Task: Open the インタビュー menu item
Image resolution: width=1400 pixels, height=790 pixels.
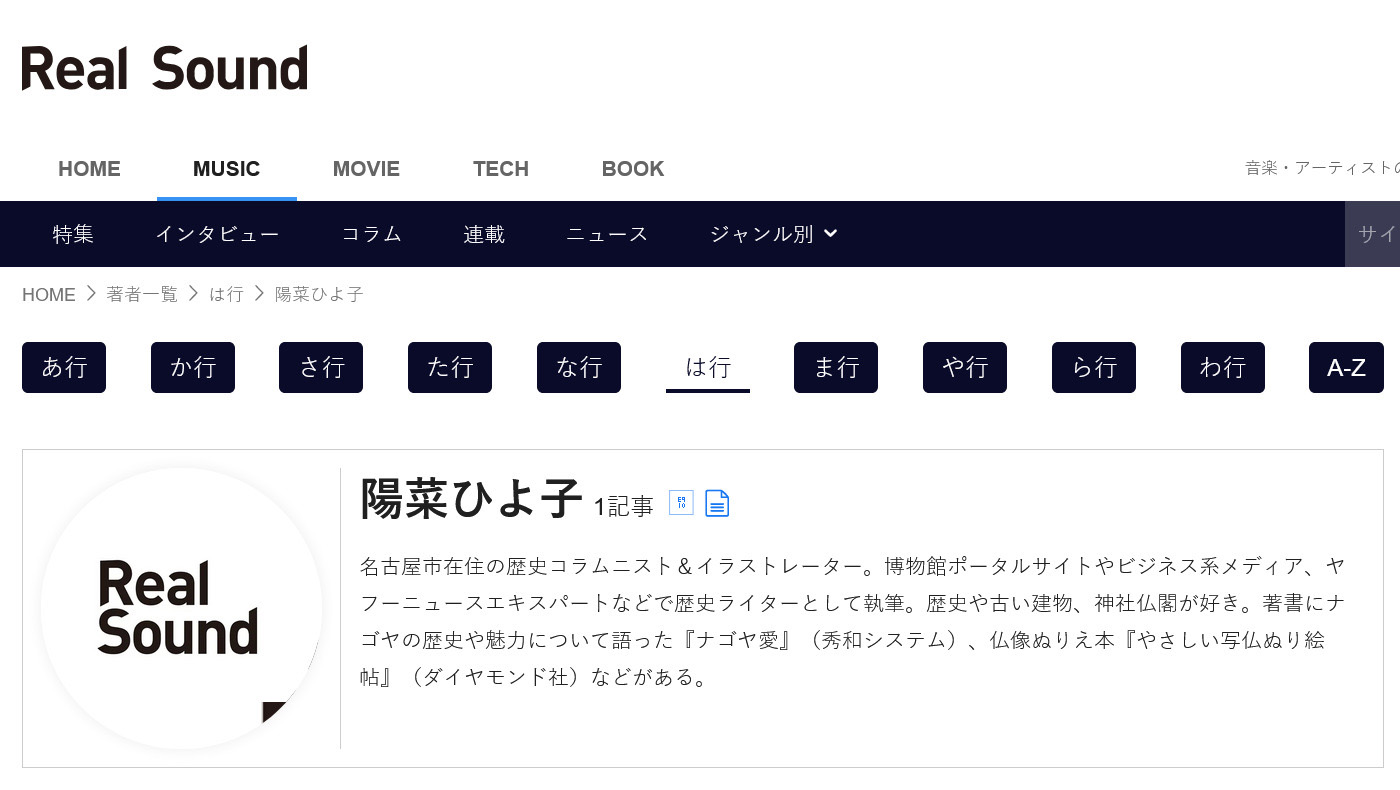Action: click(217, 234)
